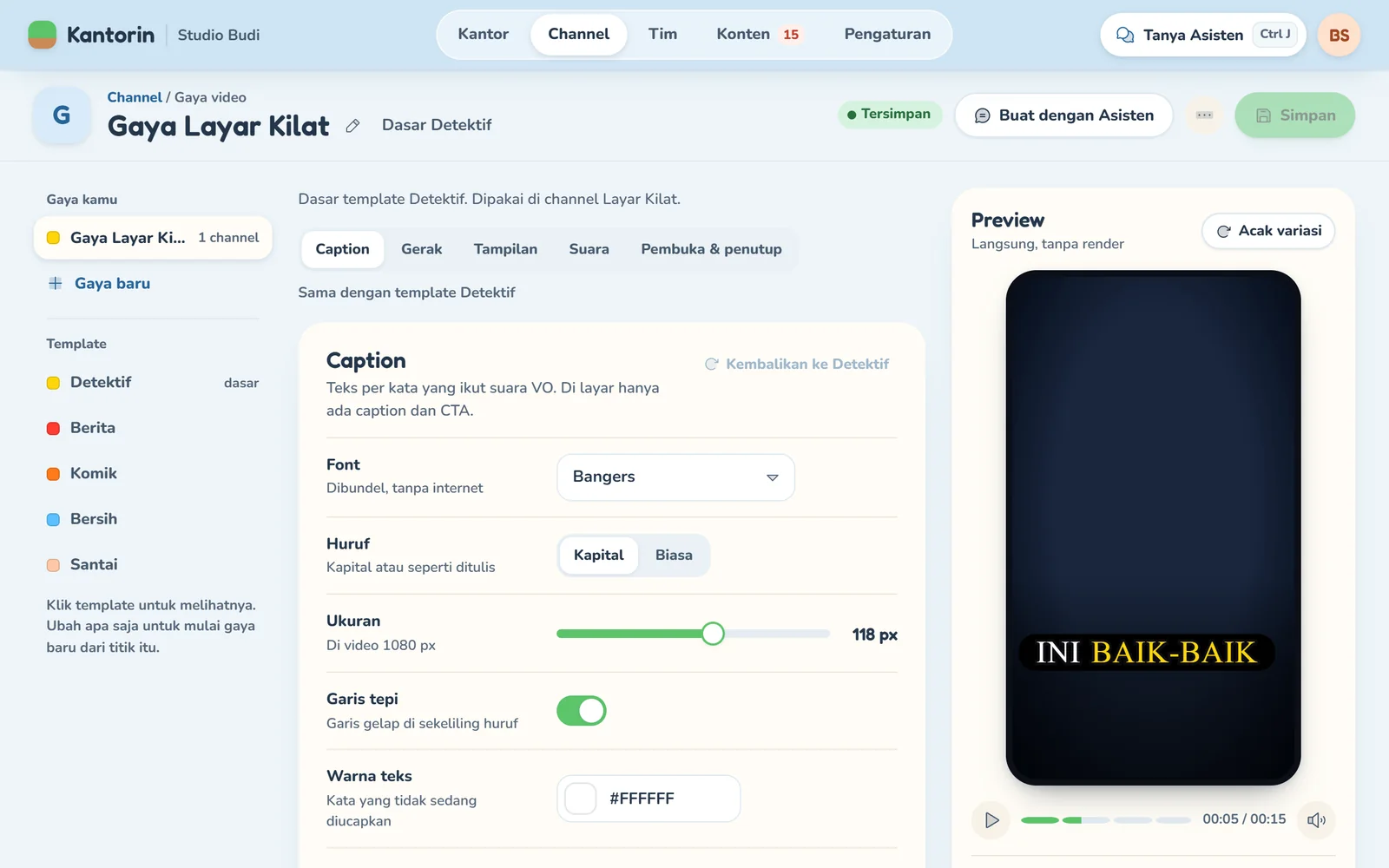1389x868 pixels.
Task: Open the three-dot more options menu
Action: tap(1204, 115)
